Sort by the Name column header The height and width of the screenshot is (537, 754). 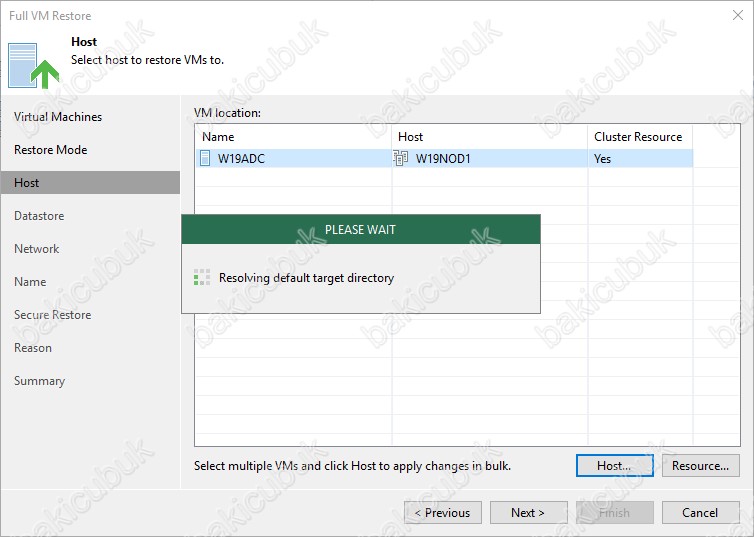293,137
